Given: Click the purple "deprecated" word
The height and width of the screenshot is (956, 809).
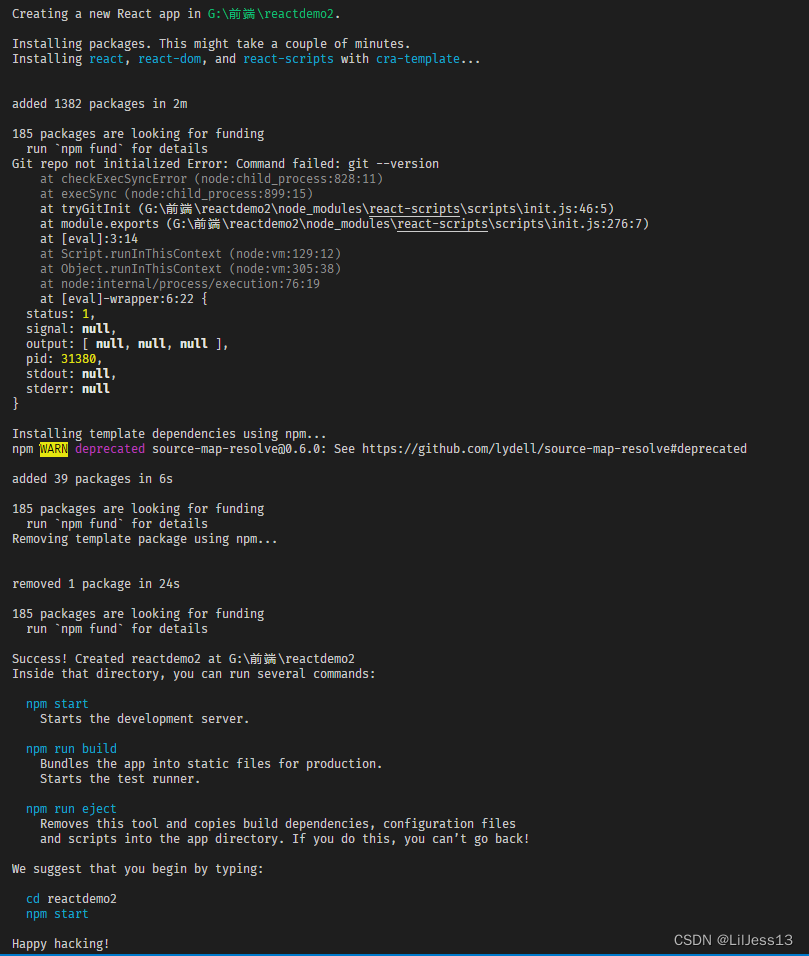Looking at the screenshot, I should [x=110, y=449].
